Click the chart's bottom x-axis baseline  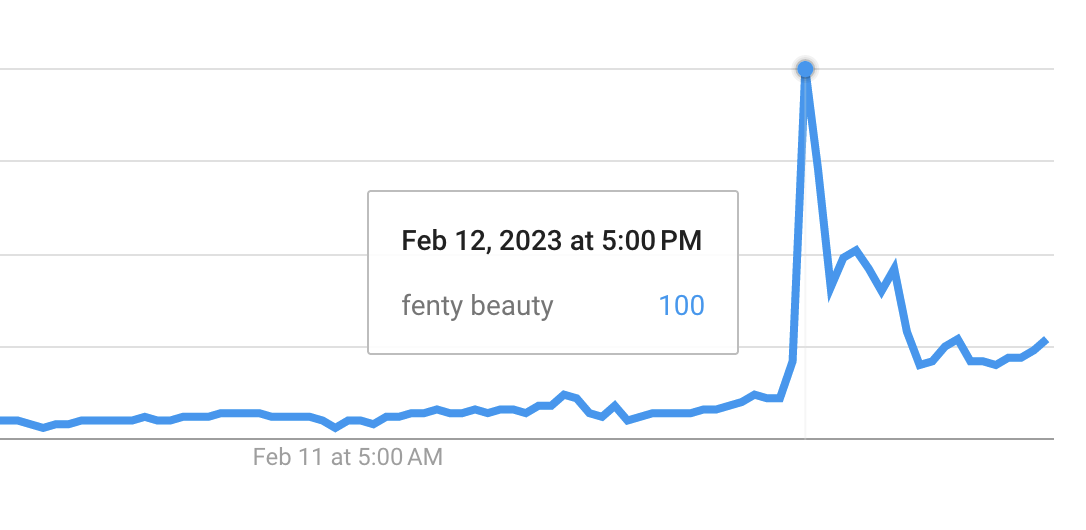pyautogui.click(x=500, y=438)
